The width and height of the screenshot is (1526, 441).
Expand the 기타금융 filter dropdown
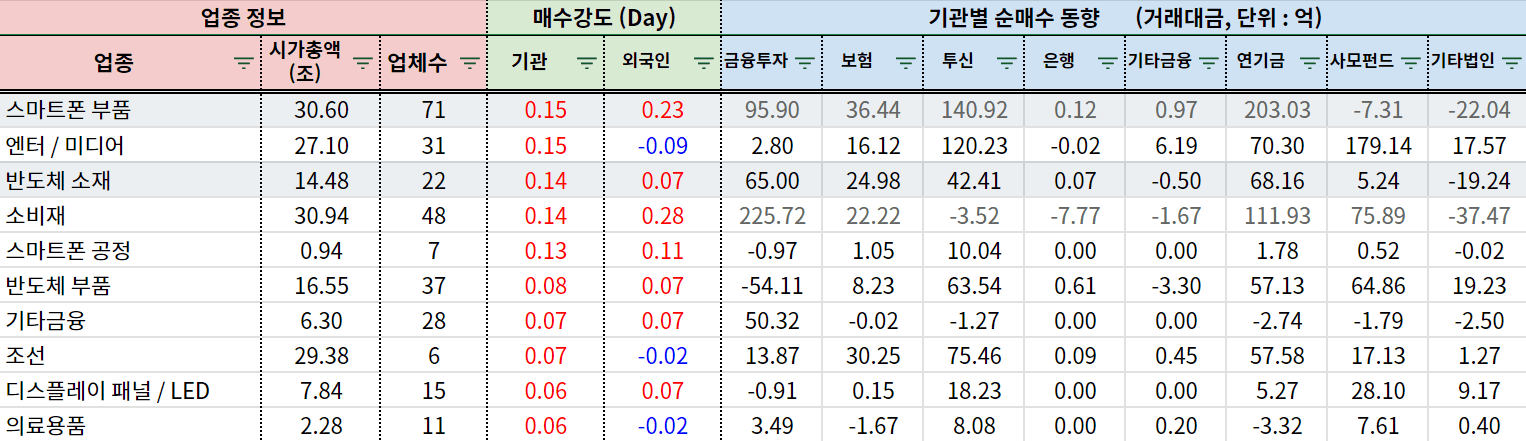point(1208,62)
